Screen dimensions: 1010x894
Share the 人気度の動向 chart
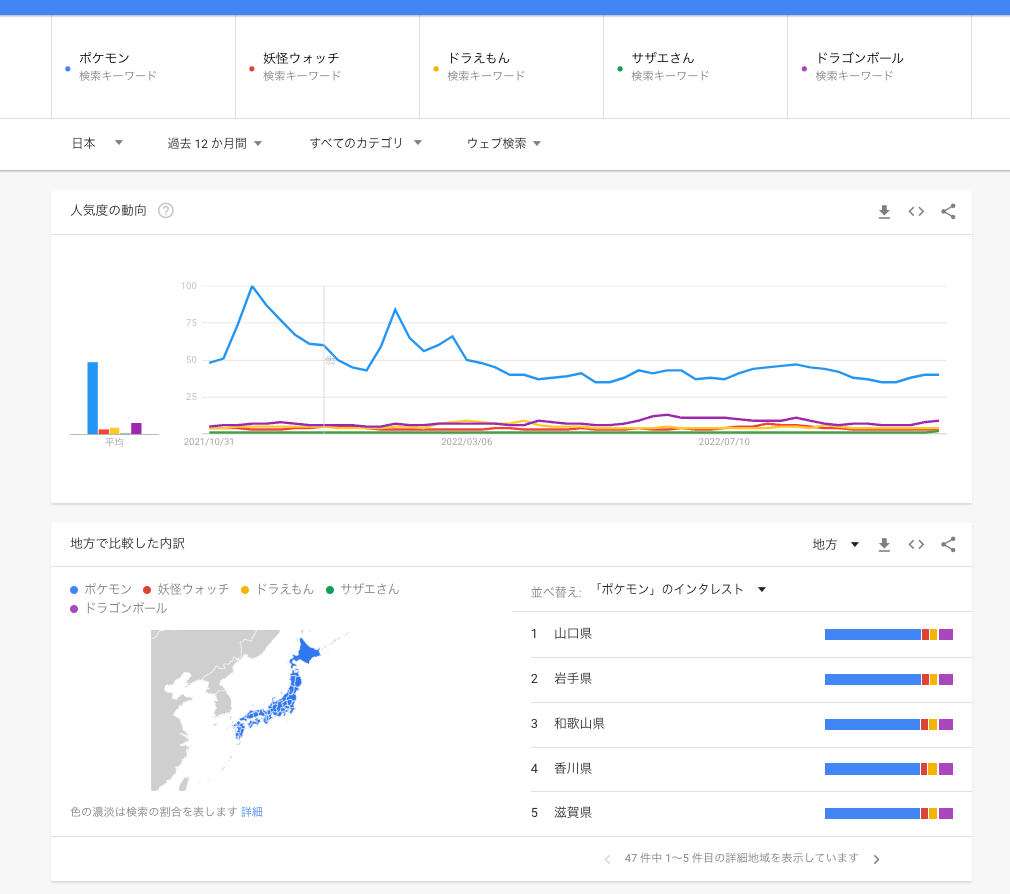click(949, 211)
